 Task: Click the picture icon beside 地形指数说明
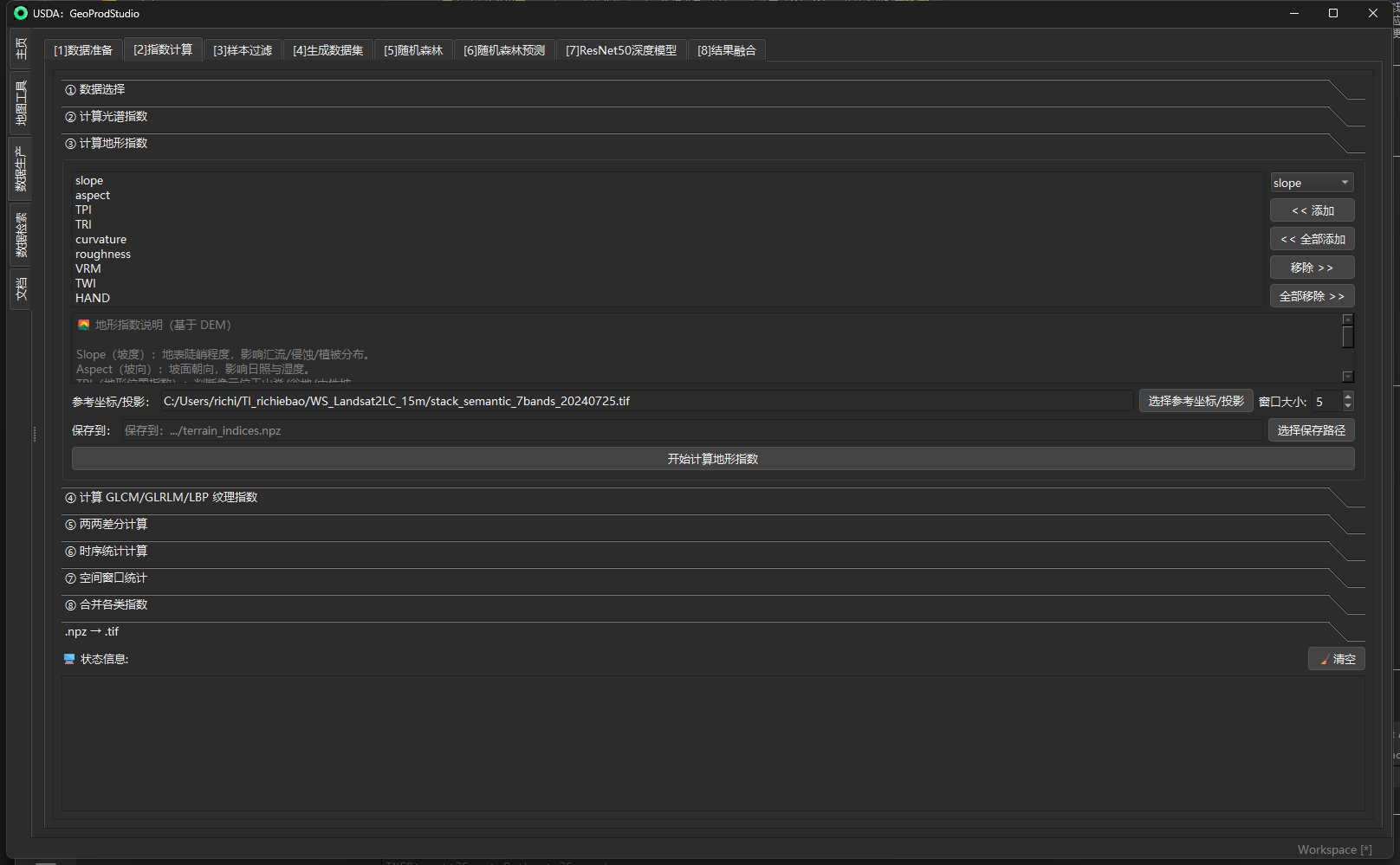[x=84, y=325]
